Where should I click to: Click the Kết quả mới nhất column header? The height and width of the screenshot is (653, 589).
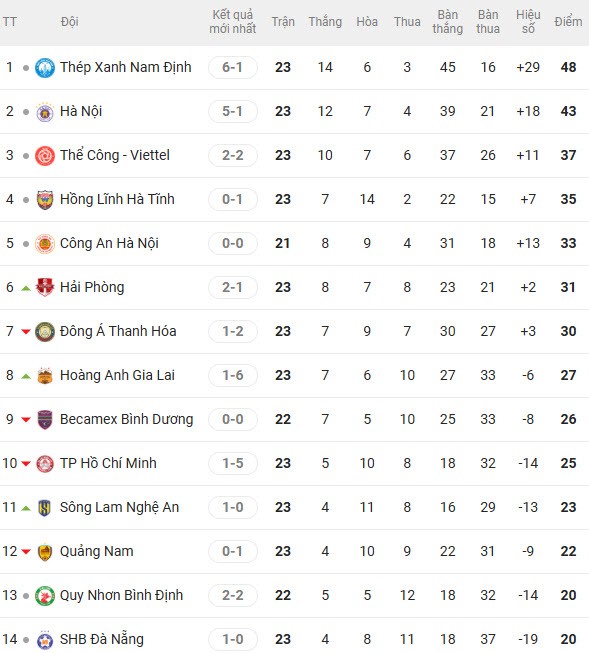(233, 22)
